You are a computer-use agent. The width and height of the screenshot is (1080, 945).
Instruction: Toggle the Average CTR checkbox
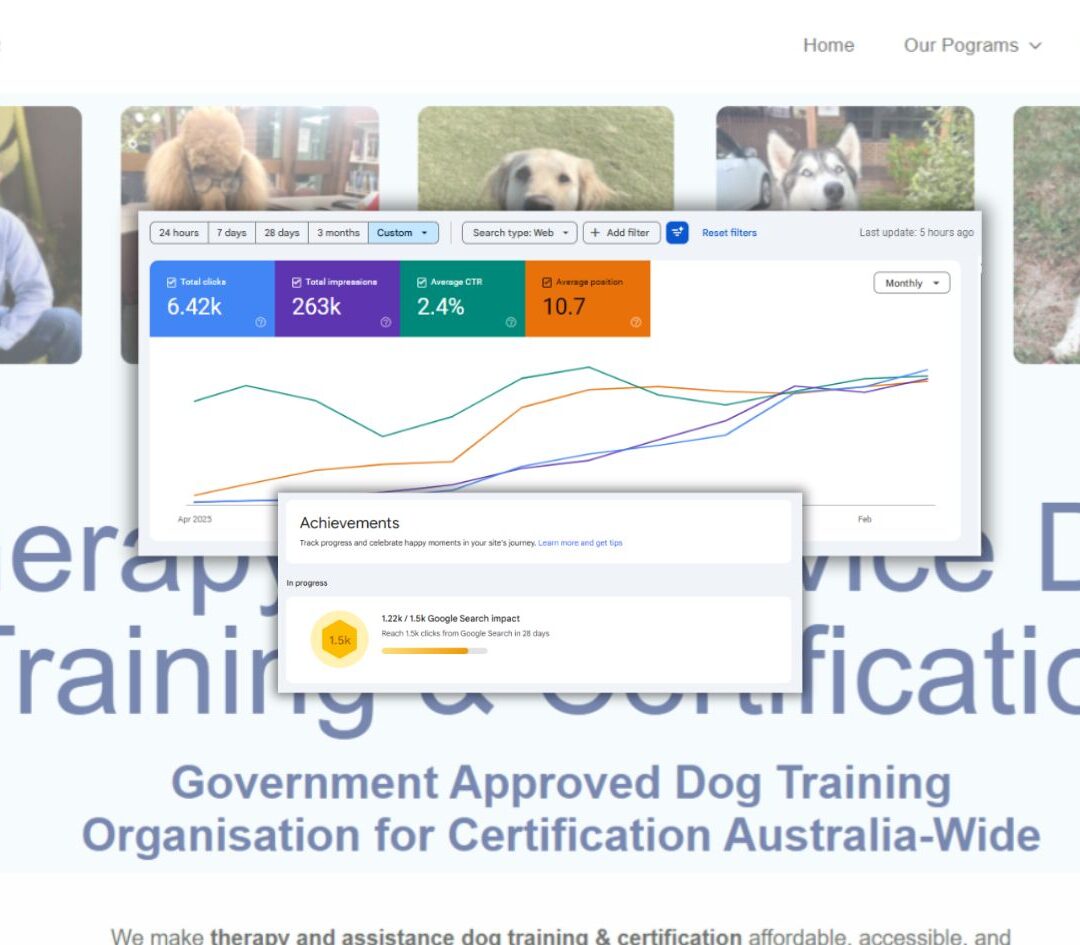tap(422, 282)
